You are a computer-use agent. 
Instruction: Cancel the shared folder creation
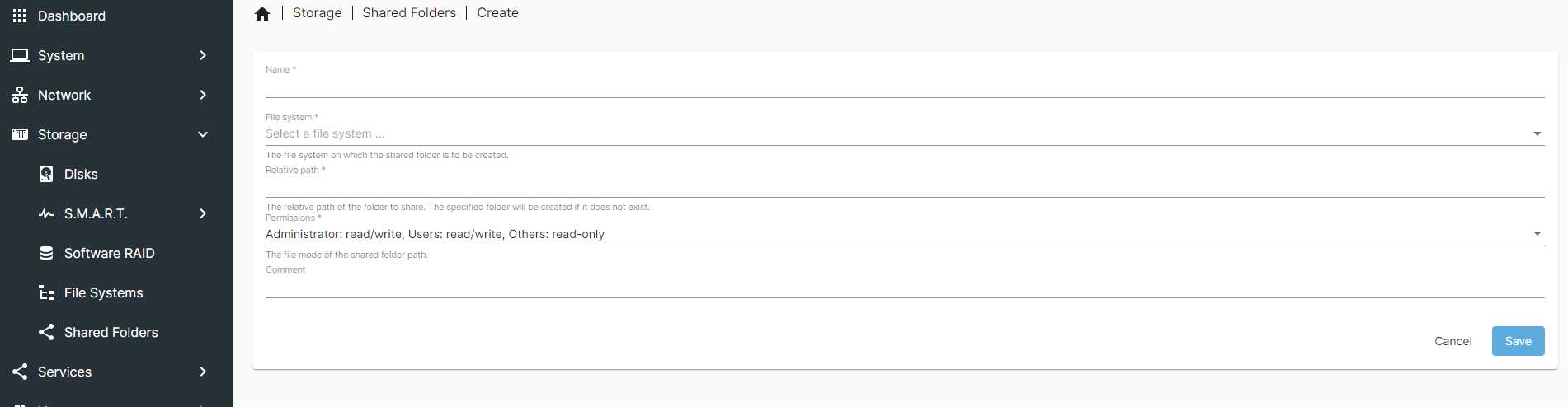pos(1453,341)
